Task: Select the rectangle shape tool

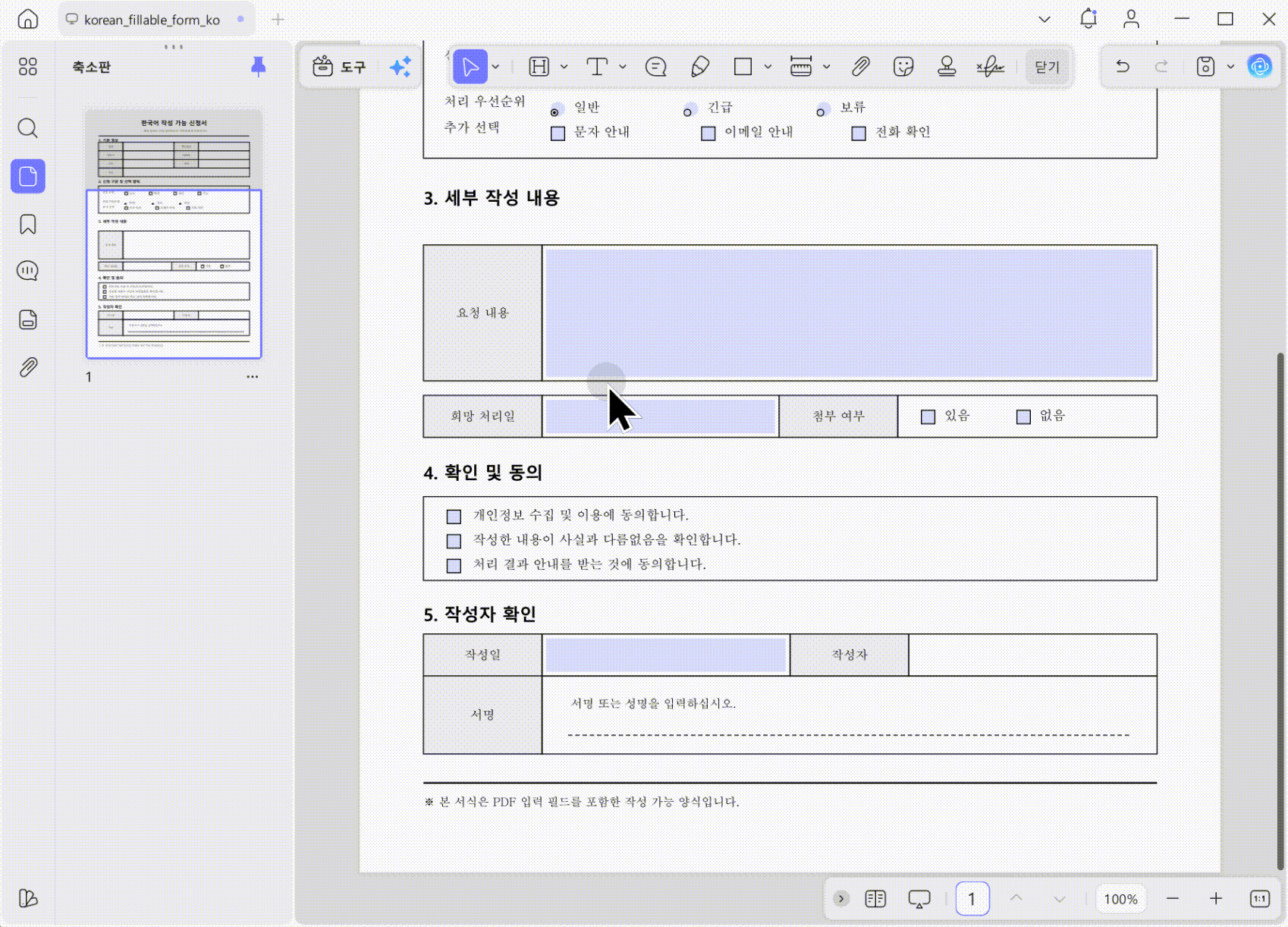Action: [743, 67]
